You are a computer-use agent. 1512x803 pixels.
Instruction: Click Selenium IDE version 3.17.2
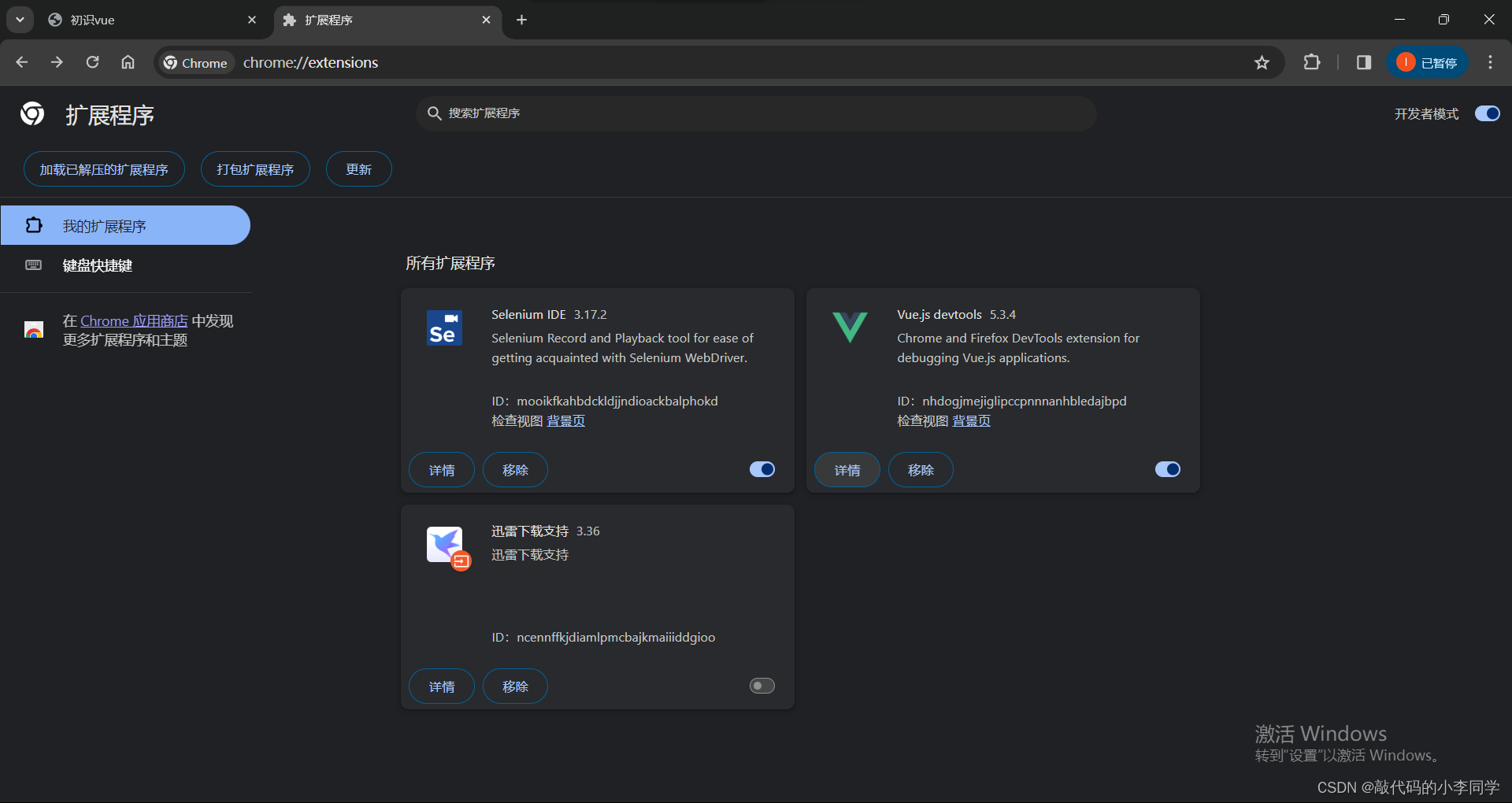click(x=590, y=315)
